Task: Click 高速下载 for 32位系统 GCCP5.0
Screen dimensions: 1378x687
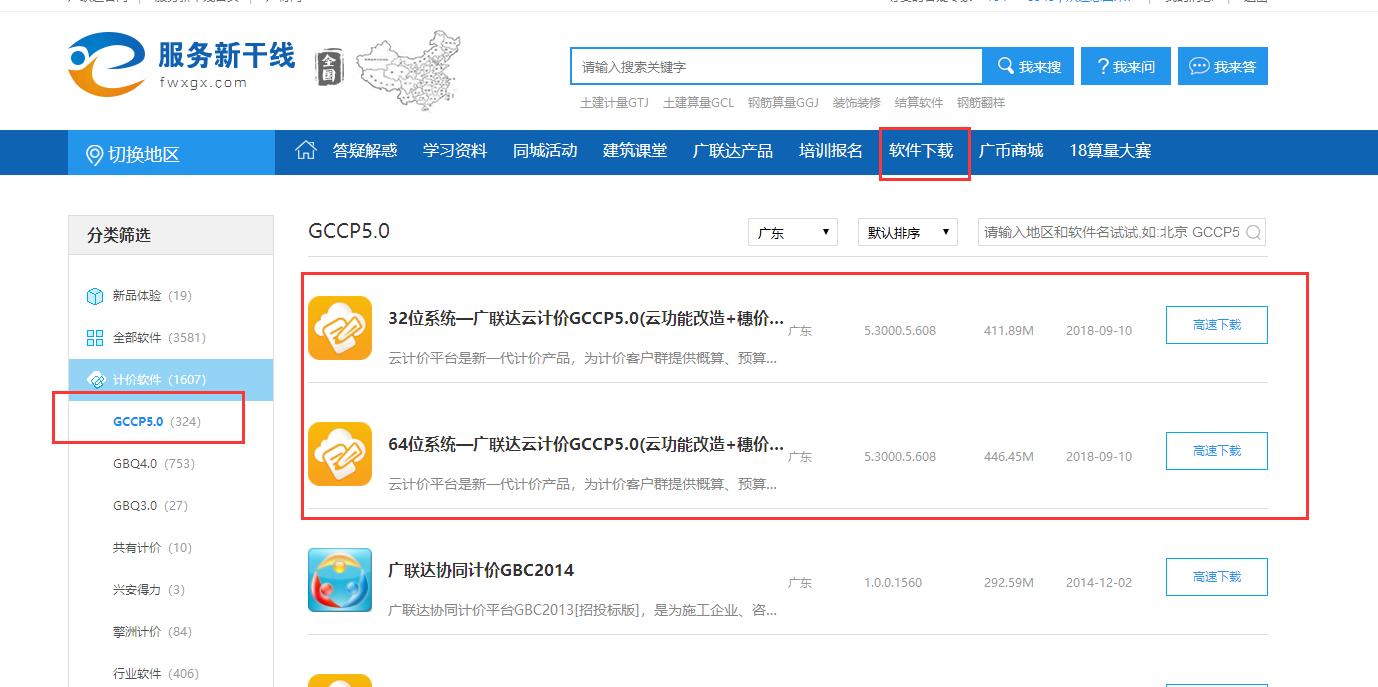Action: pyautogui.click(x=1217, y=325)
